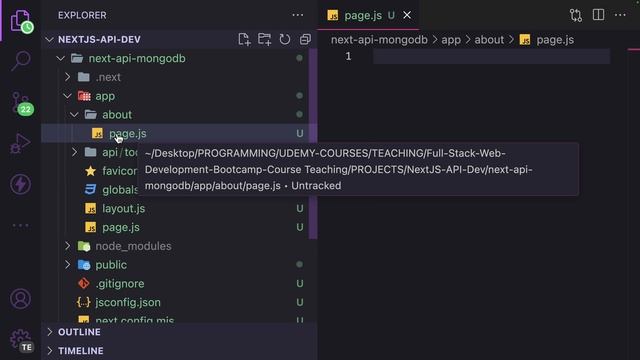Open changes compare icon in editor toolbar
The image size is (640, 360).
click(576, 15)
